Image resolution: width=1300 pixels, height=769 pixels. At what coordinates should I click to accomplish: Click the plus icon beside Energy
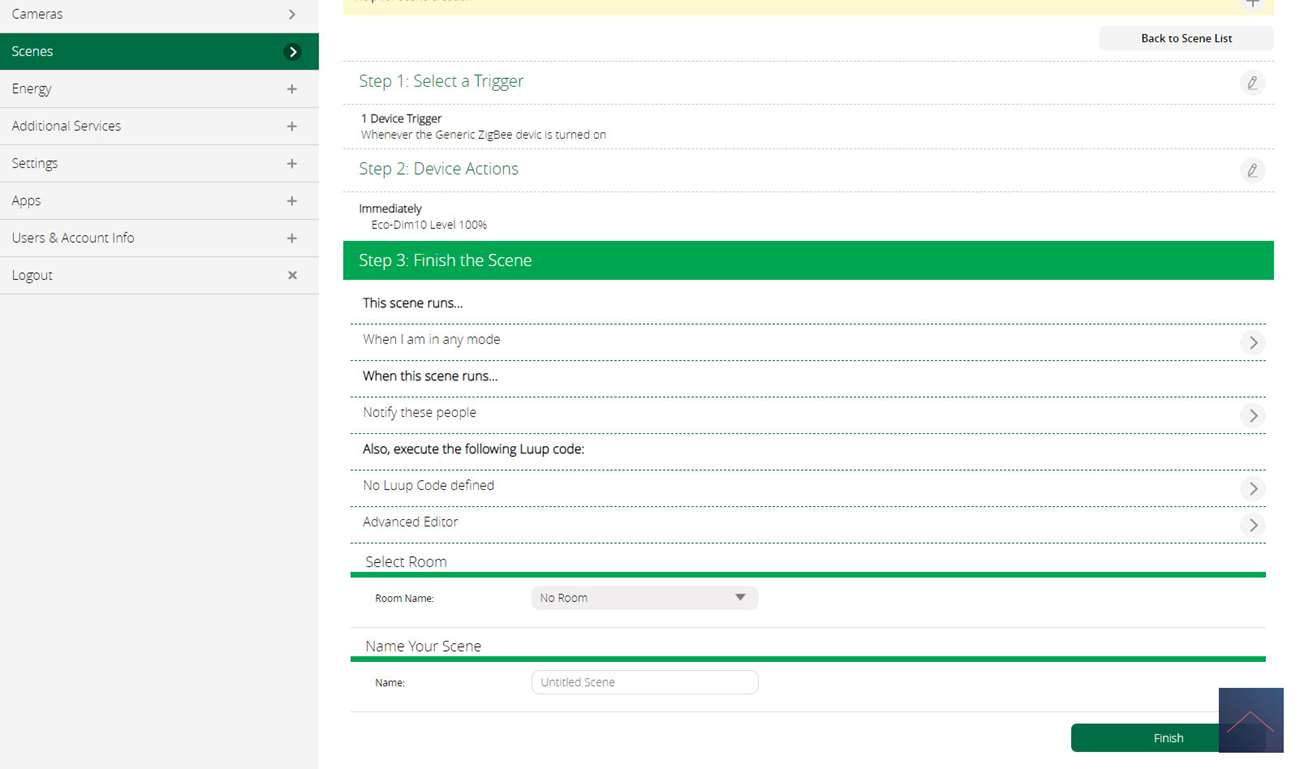(292, 89)
